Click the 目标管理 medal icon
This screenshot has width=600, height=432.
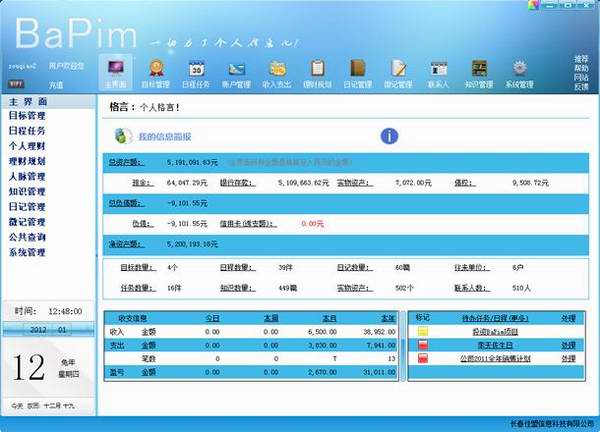pos(155,70)
